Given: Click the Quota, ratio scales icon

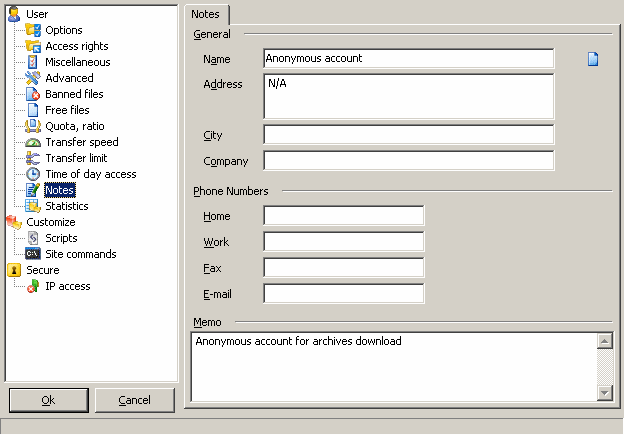Looking at the screenshot, I should 33,126.
